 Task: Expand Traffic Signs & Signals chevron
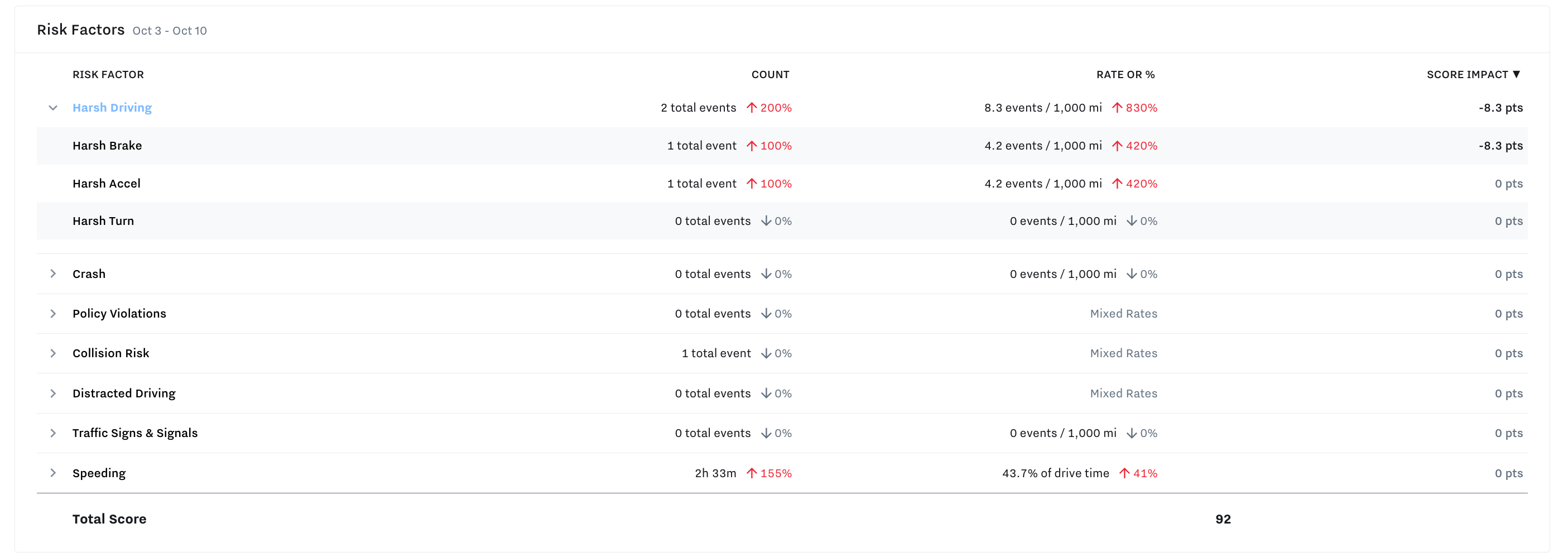pos(53,433)
